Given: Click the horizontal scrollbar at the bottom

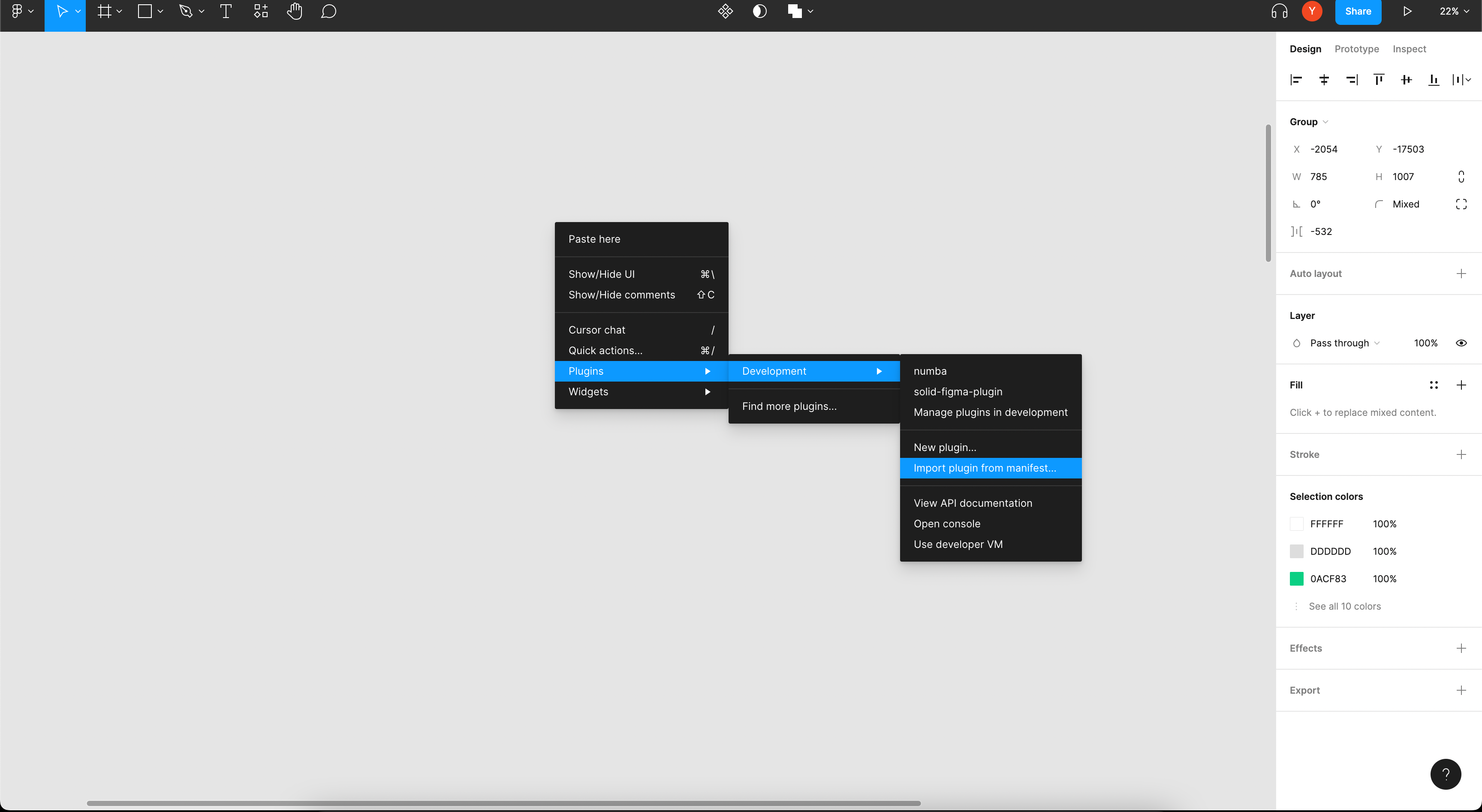Looking at the screenshot, I should 500,803.
